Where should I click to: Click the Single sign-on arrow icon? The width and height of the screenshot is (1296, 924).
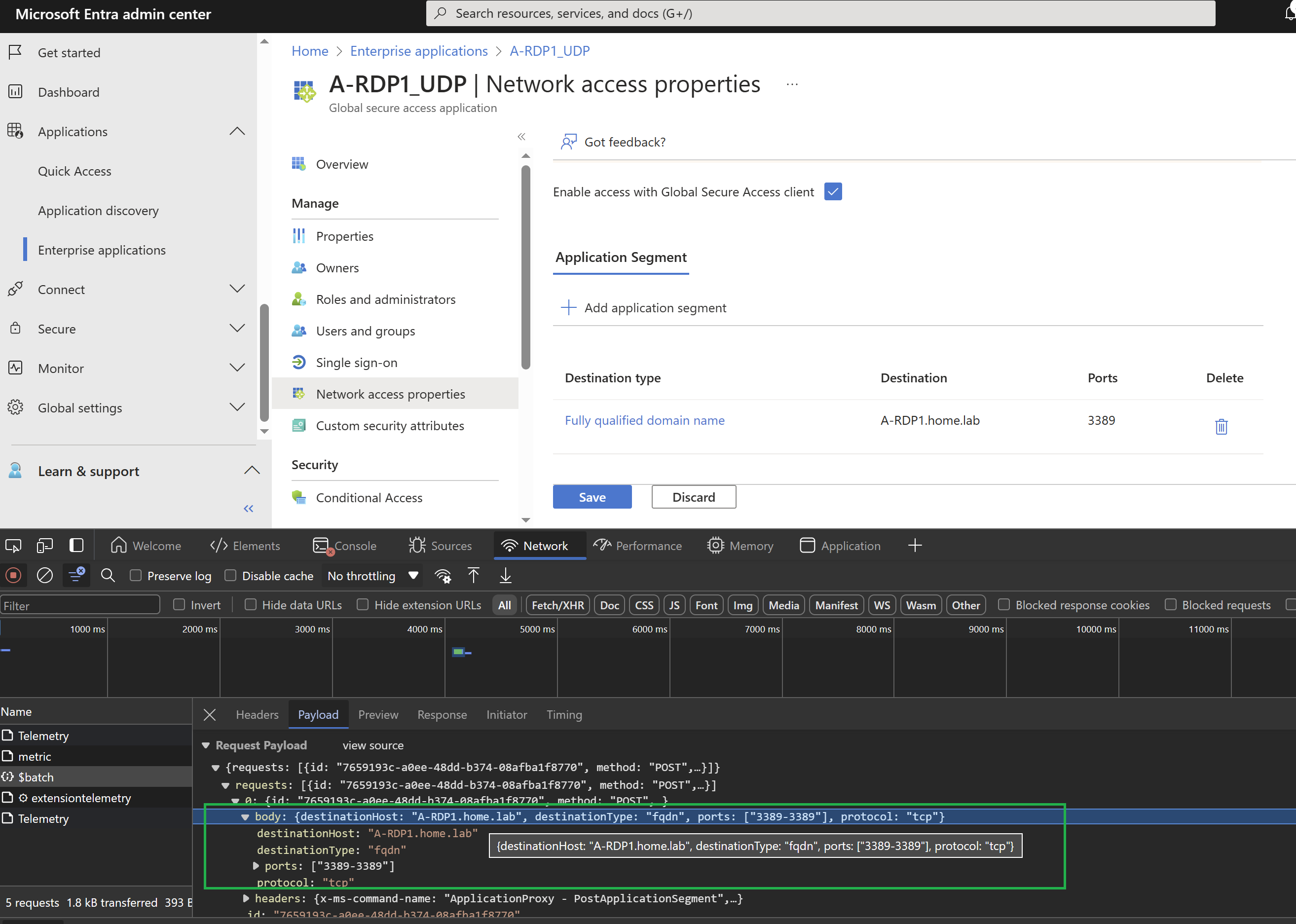pos(298,362)
